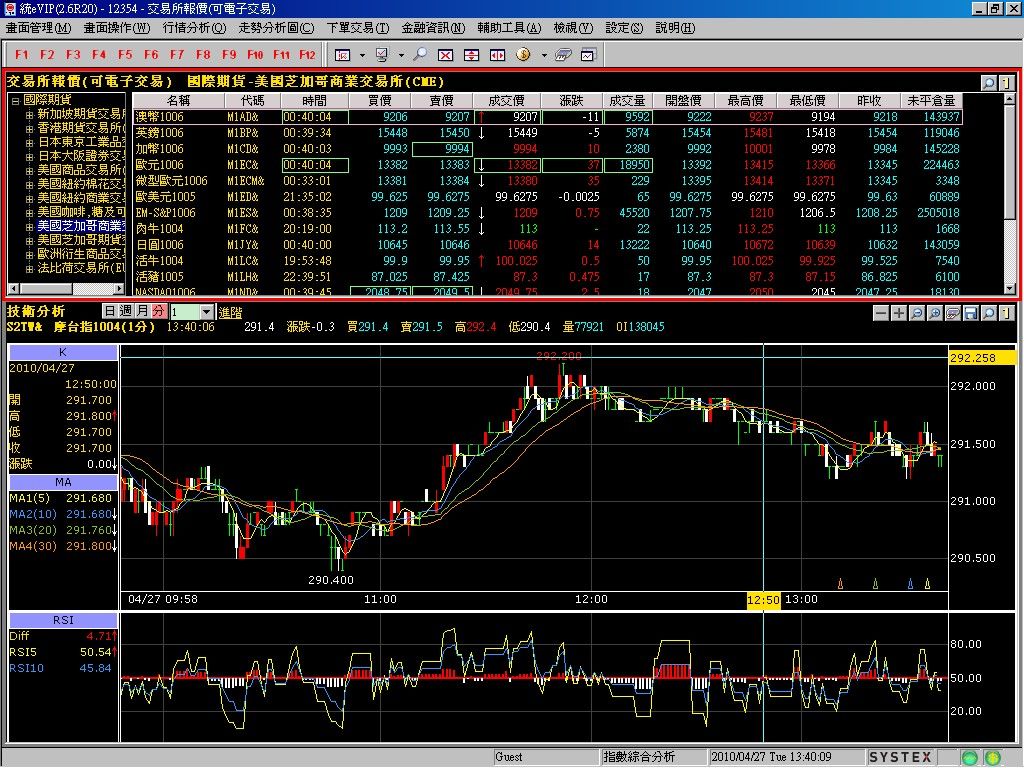Screen dimensions: 1024x768
Task: Expand the 香港期貨交易所 tree node
Action: tap(29, 129)
